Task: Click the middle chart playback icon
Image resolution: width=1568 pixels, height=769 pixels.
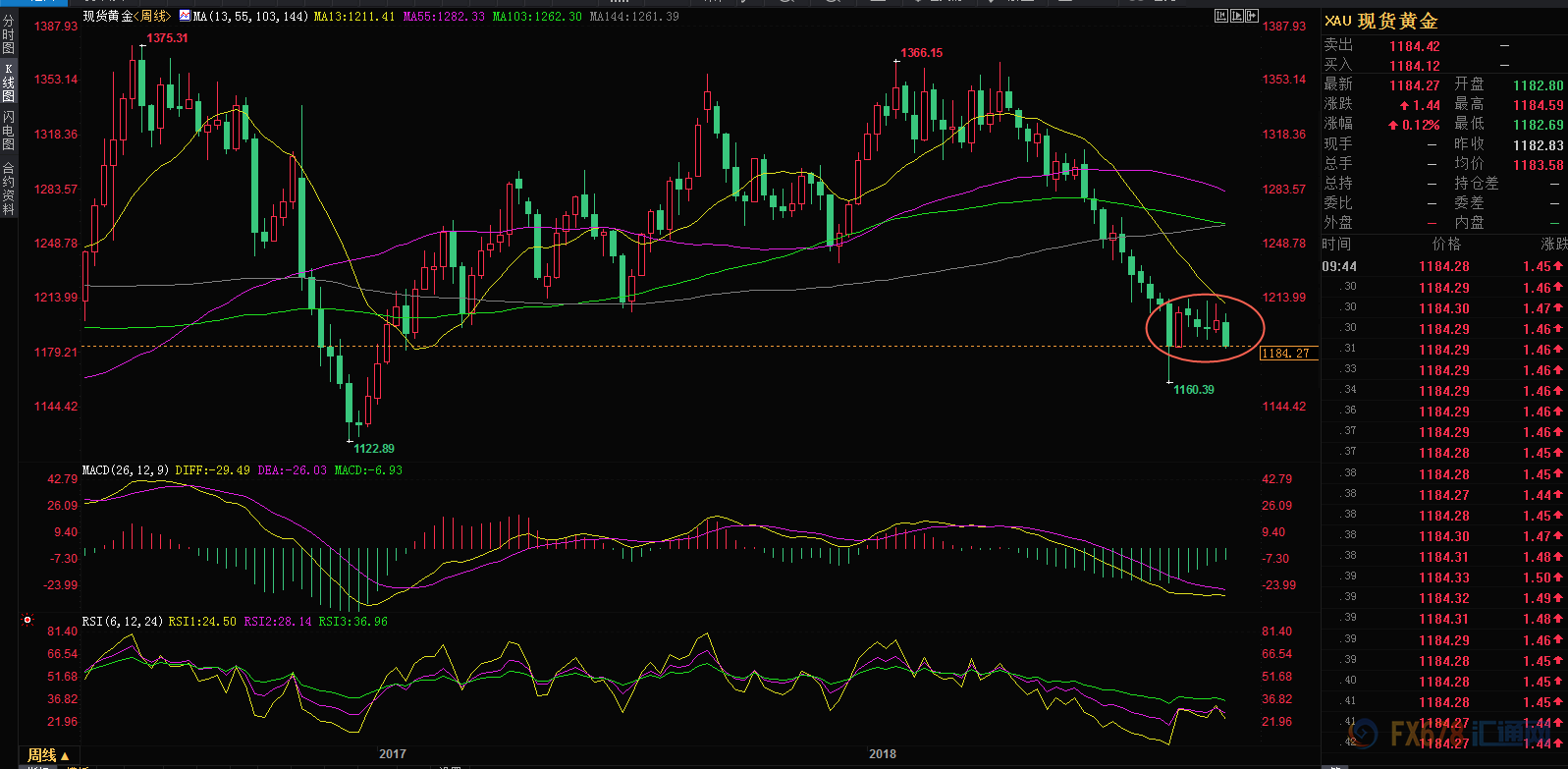Action: pyautogui.click(x=1237, y=16)
